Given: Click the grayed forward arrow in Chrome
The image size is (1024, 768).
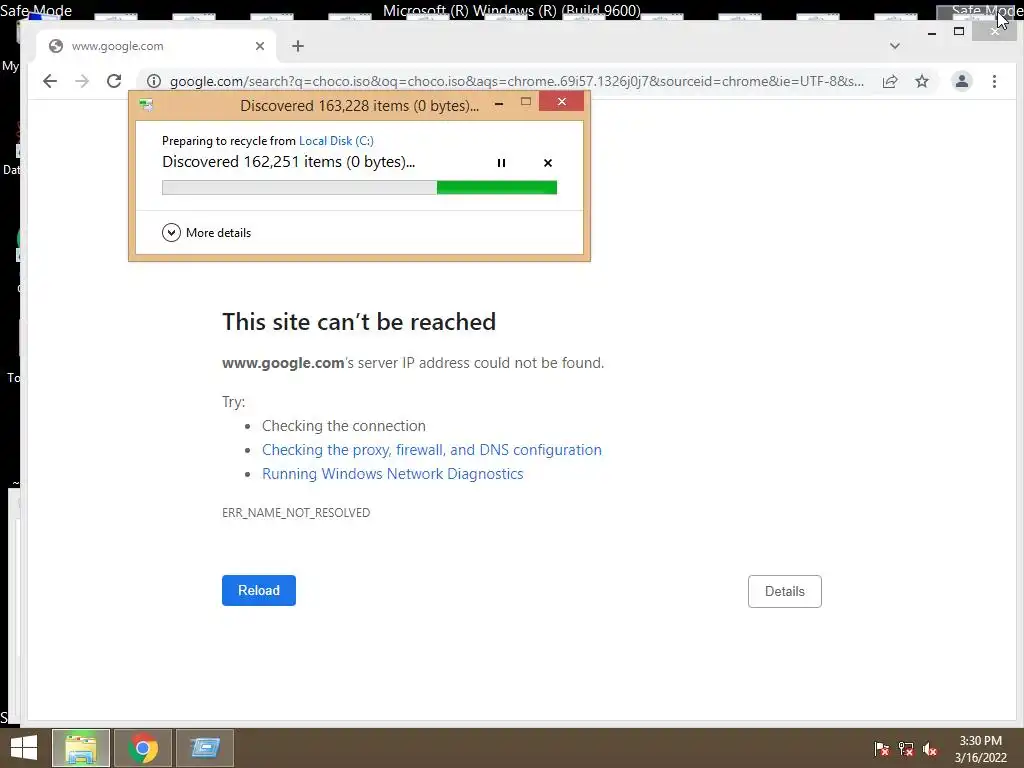Looking at the screenshot, I should click(82, 81).
